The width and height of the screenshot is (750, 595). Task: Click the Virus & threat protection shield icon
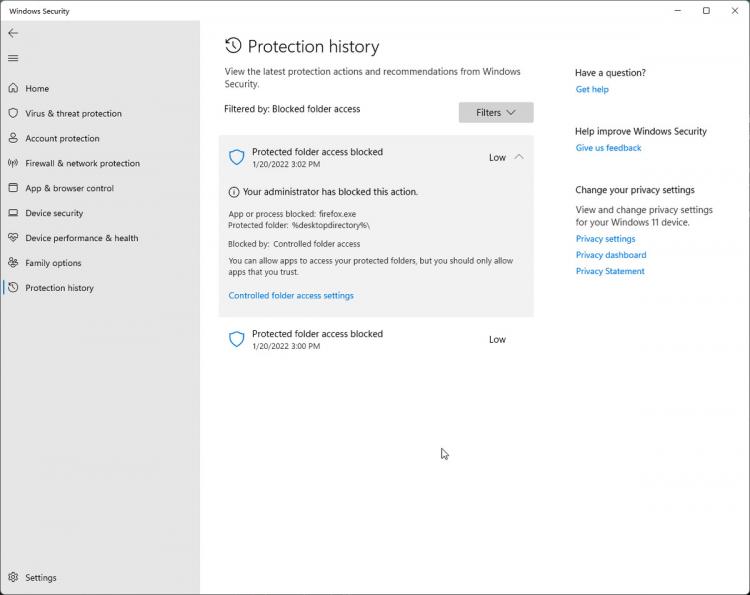[x=13, y=113]
